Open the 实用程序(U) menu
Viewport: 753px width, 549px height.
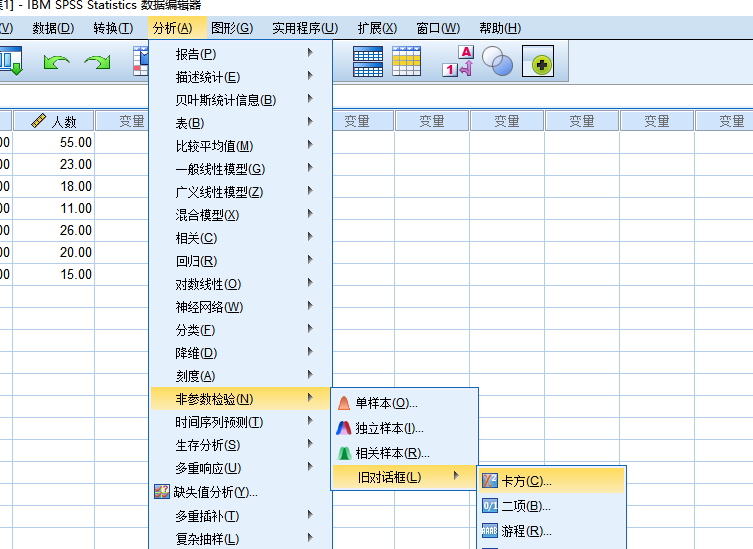point(305,28)
